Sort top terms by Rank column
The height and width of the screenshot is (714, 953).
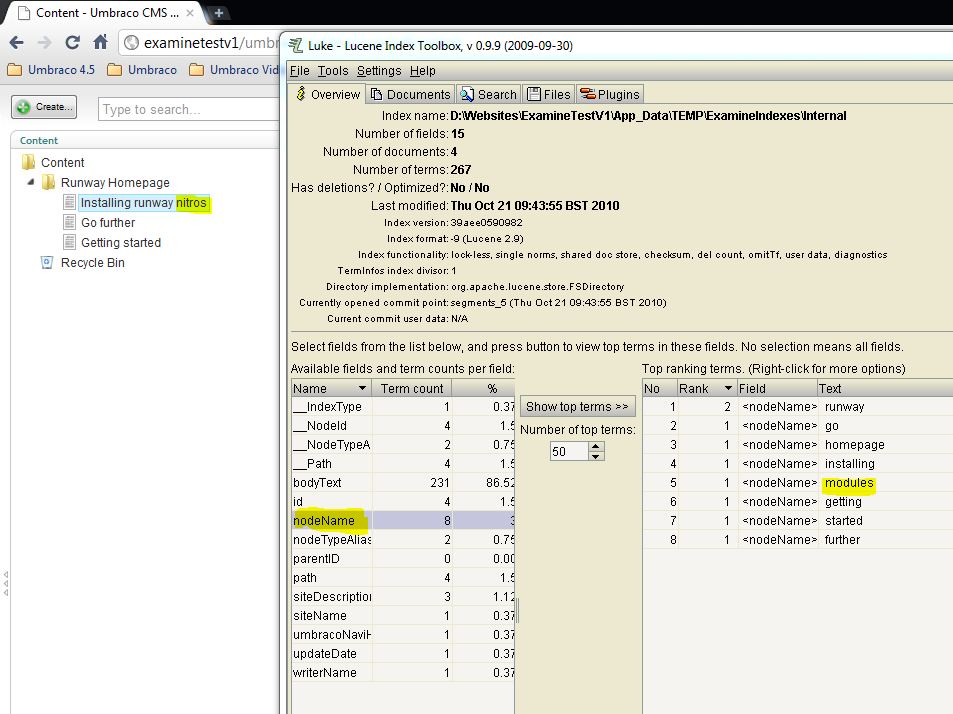(x=705, y=388)
